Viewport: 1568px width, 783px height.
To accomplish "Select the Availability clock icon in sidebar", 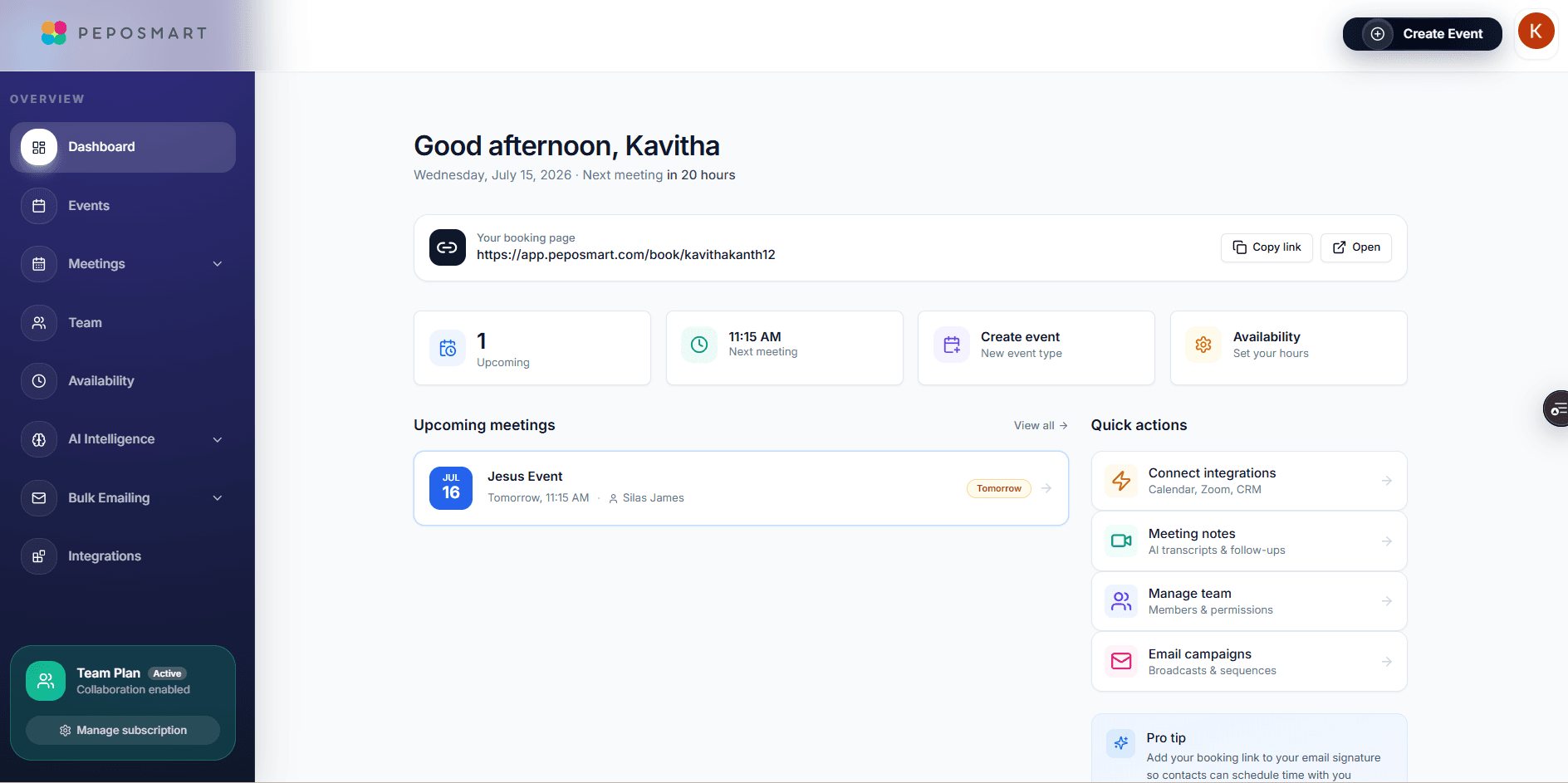I will tap(39, 381).
